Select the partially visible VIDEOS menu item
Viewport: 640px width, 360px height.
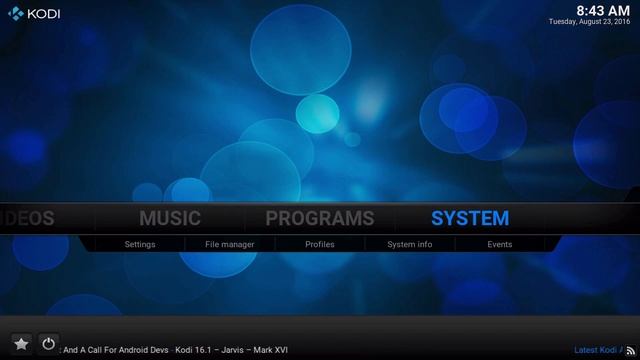click(27, 218)
